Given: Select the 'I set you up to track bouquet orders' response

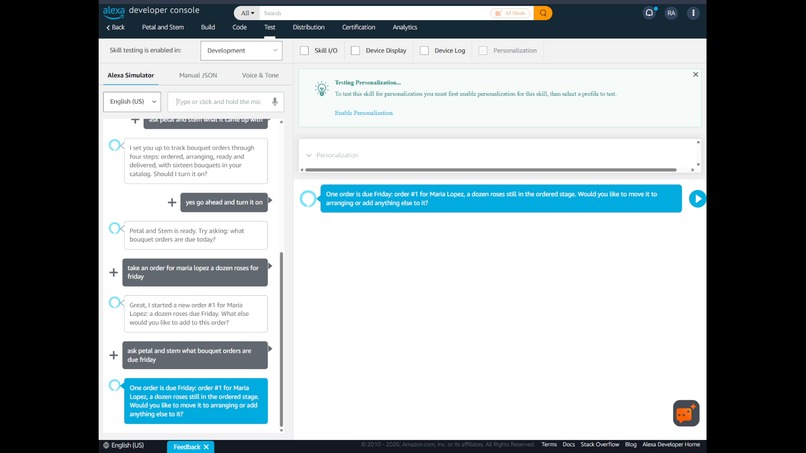Looking at the screenshot, I should pos(196,161).
